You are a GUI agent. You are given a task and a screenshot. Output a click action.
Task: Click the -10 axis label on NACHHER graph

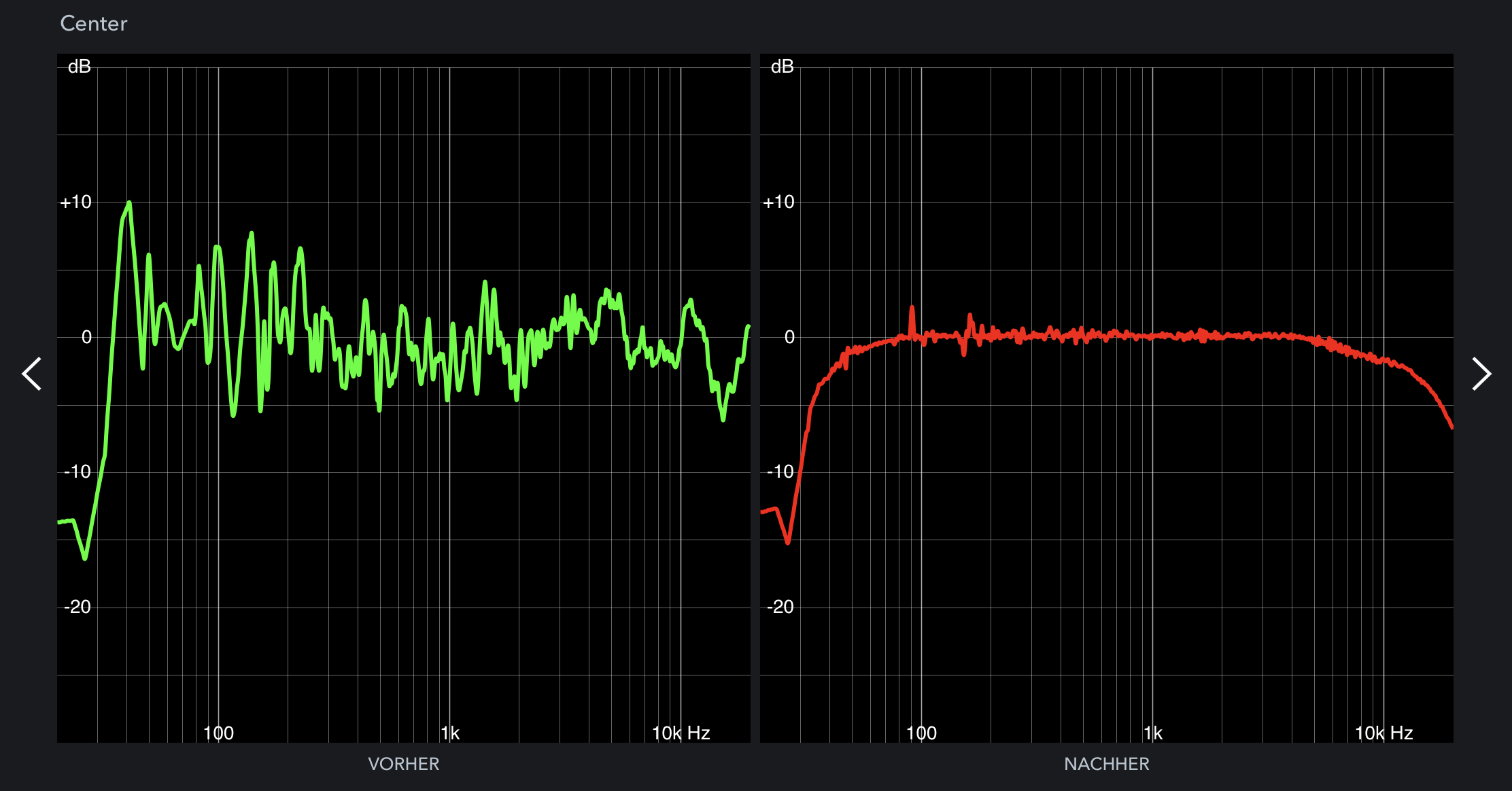tap(780, 472)
